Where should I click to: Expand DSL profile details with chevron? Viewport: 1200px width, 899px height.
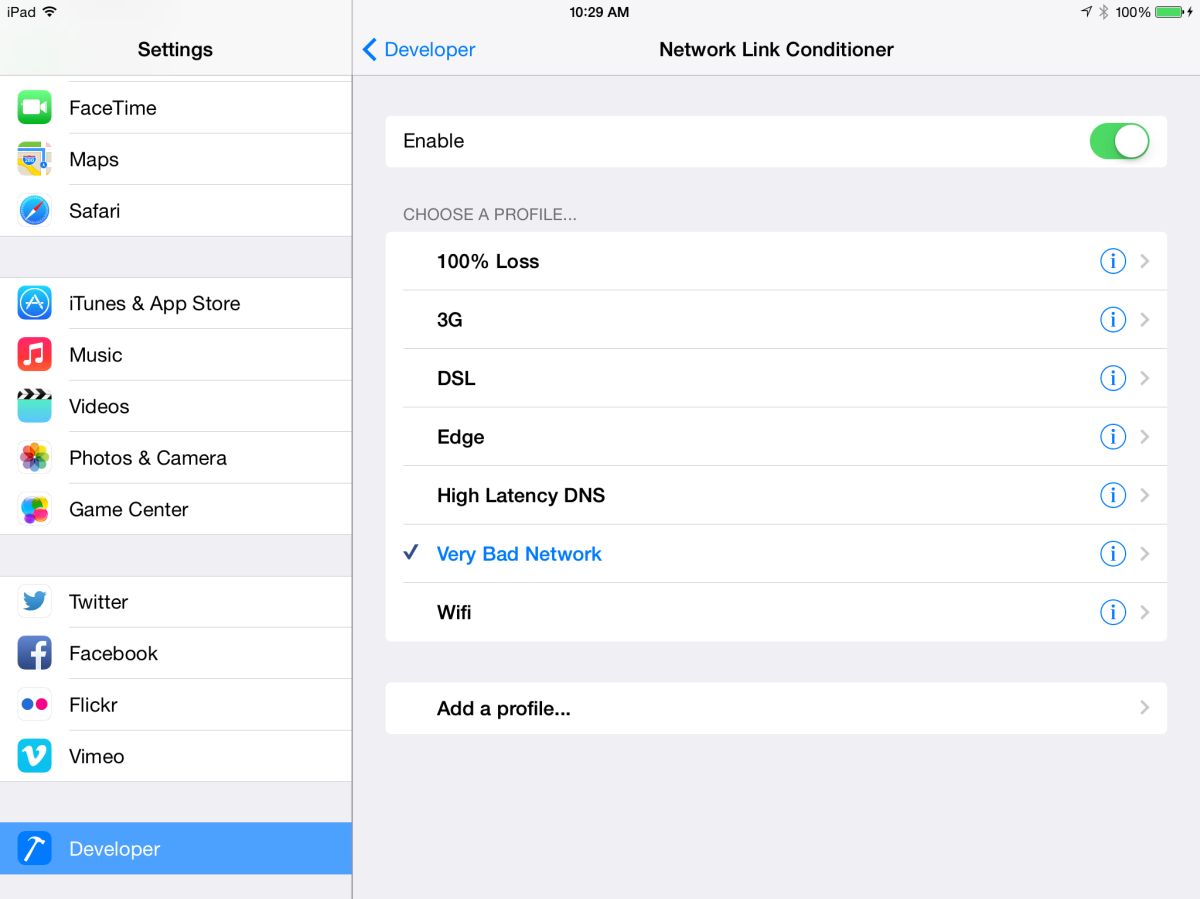click(x=1145, y=378)
